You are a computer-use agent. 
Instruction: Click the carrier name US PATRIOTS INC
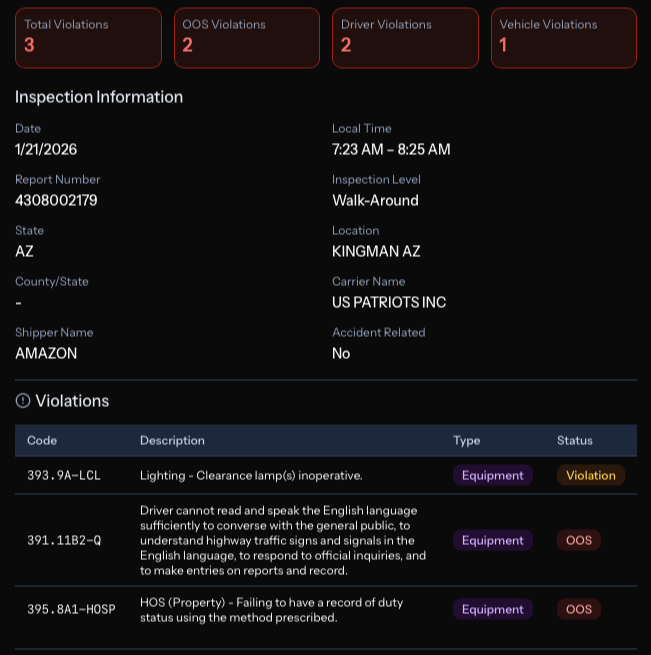(x=389, y=302)
